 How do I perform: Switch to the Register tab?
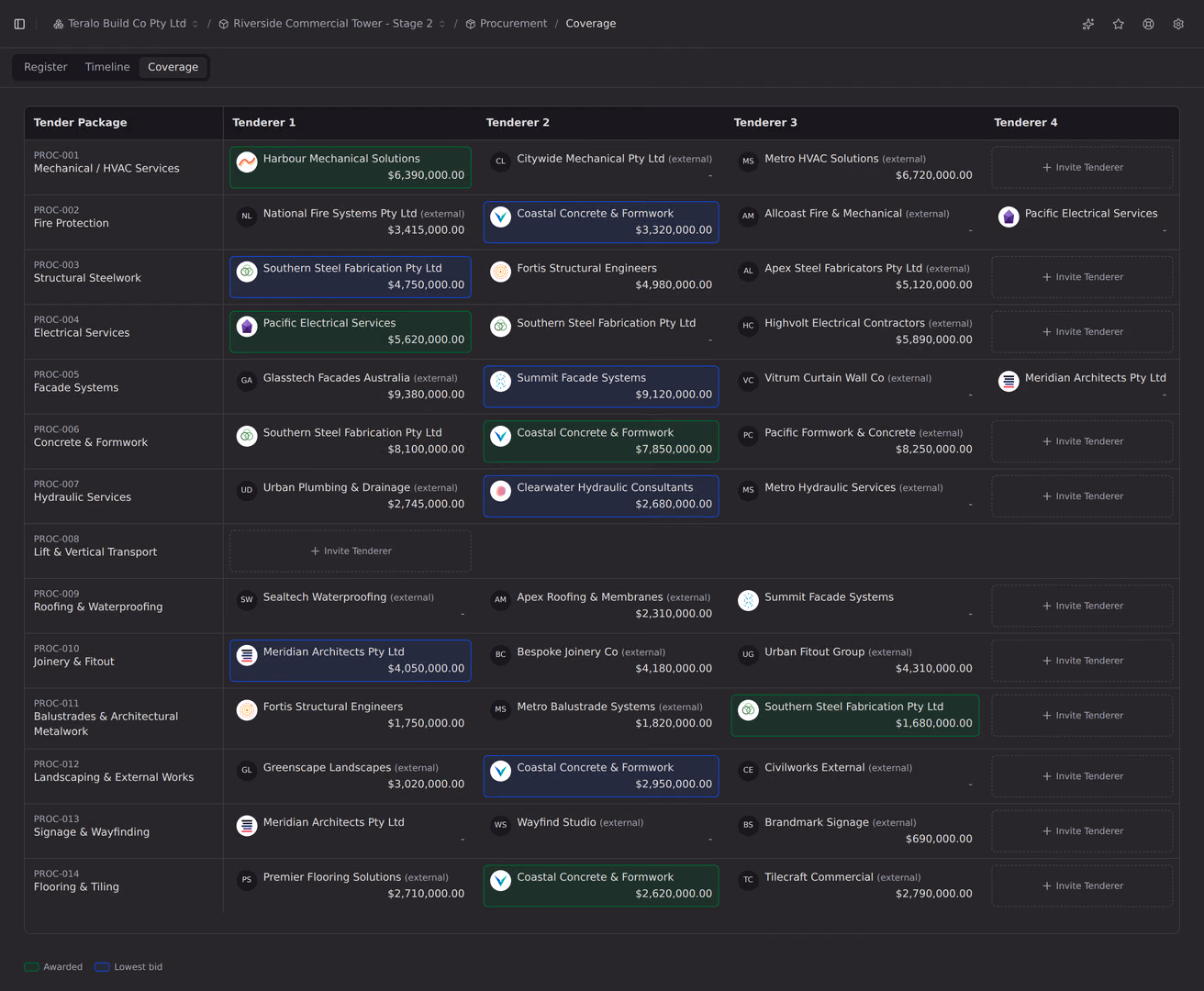pyautogui.click(x=46, y=67)
